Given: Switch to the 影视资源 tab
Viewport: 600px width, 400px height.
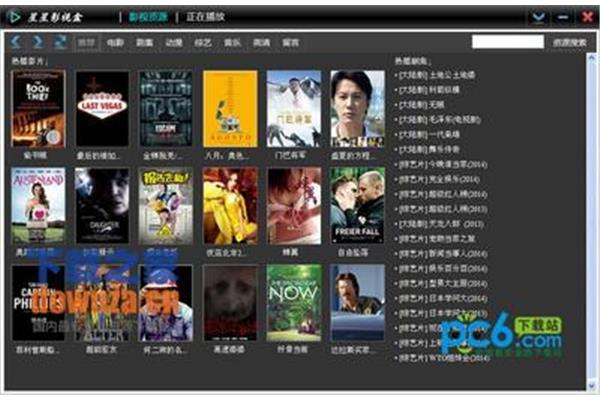Looking at the screenshot, I should pos(148,17).
